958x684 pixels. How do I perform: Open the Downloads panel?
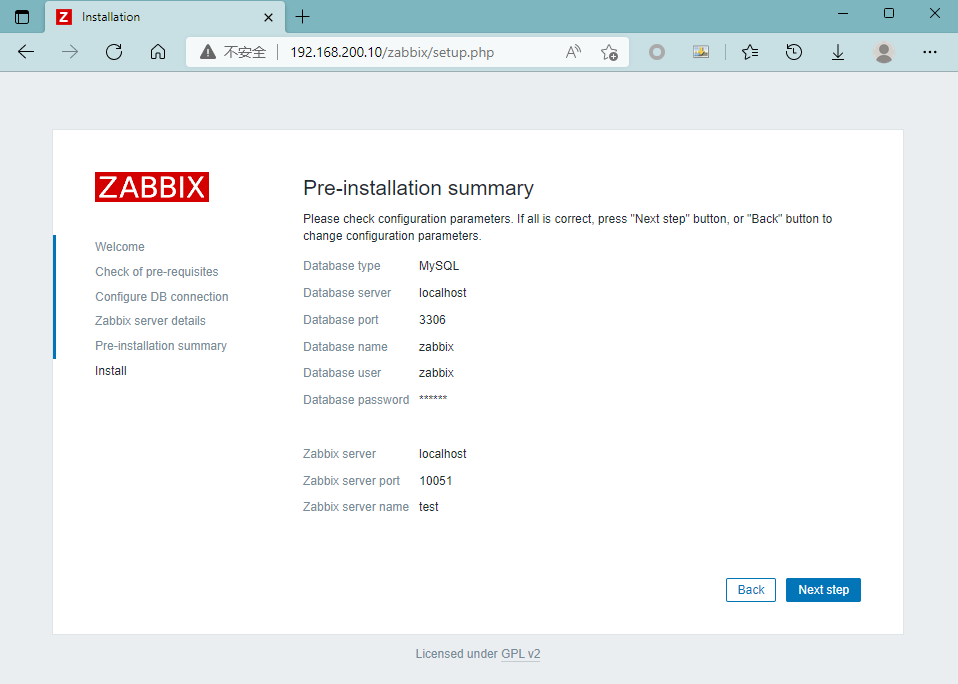838,53
